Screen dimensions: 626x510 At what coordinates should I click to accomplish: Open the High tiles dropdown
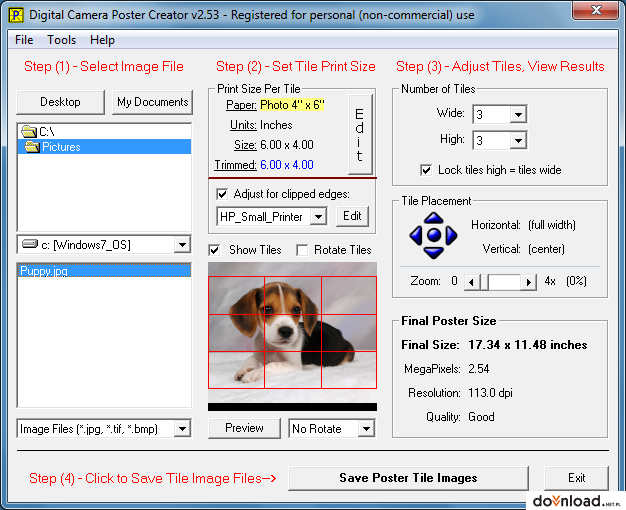coord(518,140)
